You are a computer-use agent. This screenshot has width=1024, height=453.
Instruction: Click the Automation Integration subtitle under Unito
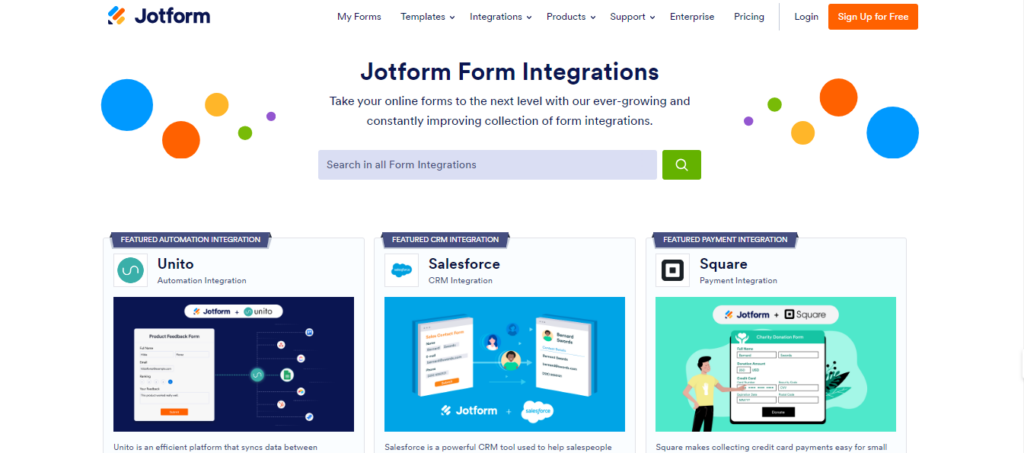pyautogui.click(x=202, y=281)
